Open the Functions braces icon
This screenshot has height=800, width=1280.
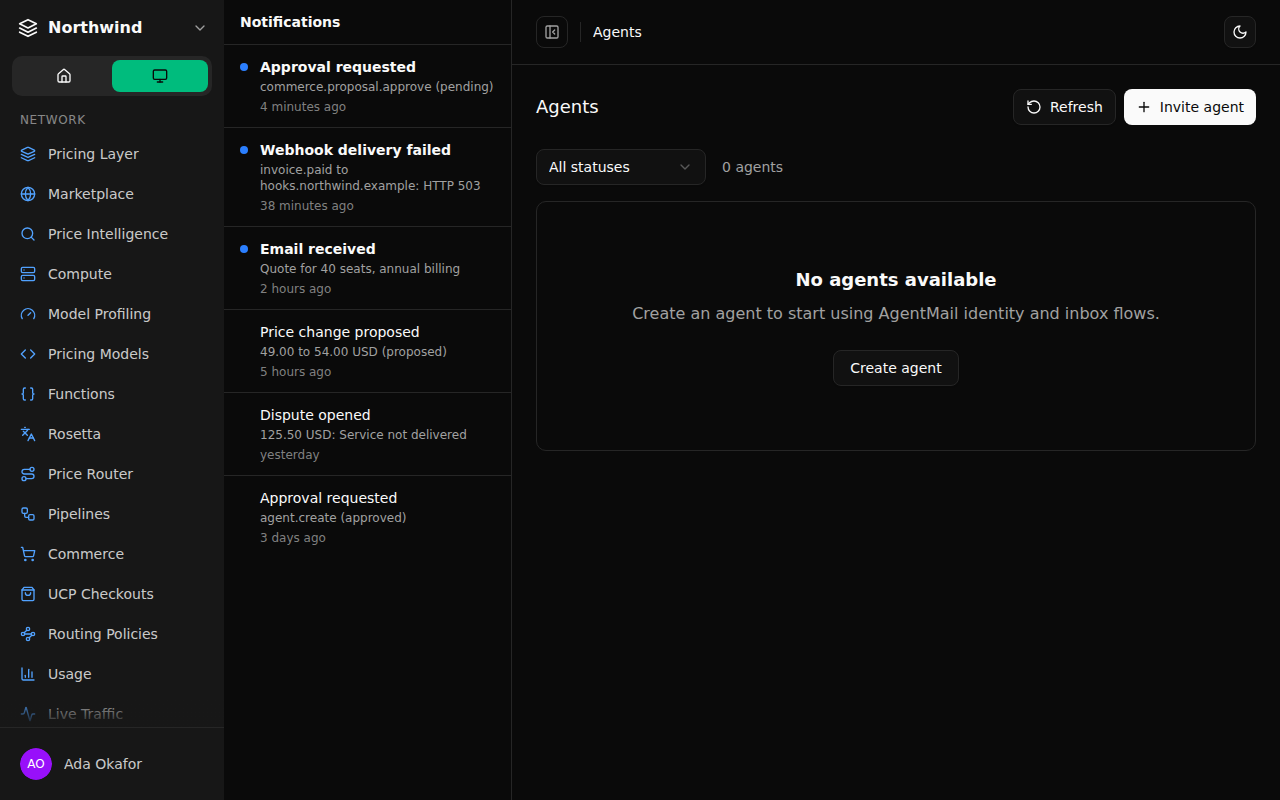(x=28, y=394)
